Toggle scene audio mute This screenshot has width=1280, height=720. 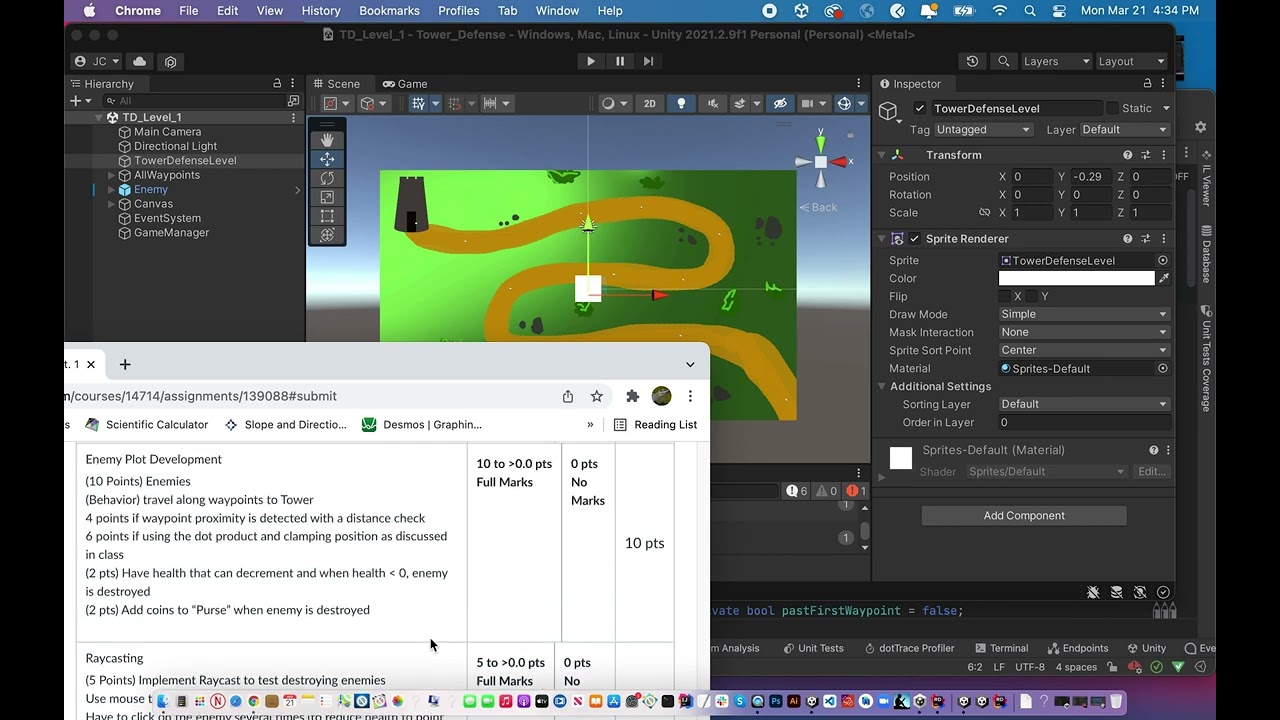[712, 103]
